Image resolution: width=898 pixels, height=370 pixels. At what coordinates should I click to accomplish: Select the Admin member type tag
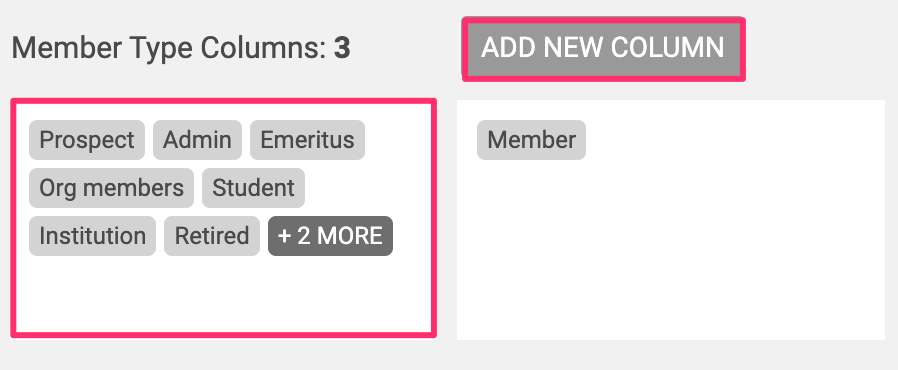pyautogui.click(x=197, y=140)
